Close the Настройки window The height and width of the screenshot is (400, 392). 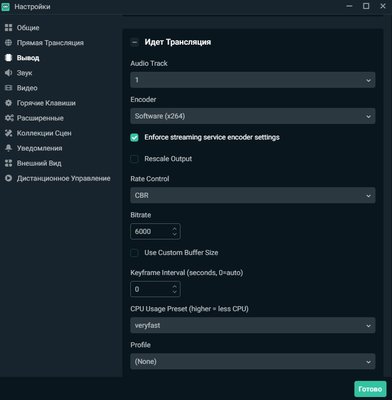coord(383,6)
